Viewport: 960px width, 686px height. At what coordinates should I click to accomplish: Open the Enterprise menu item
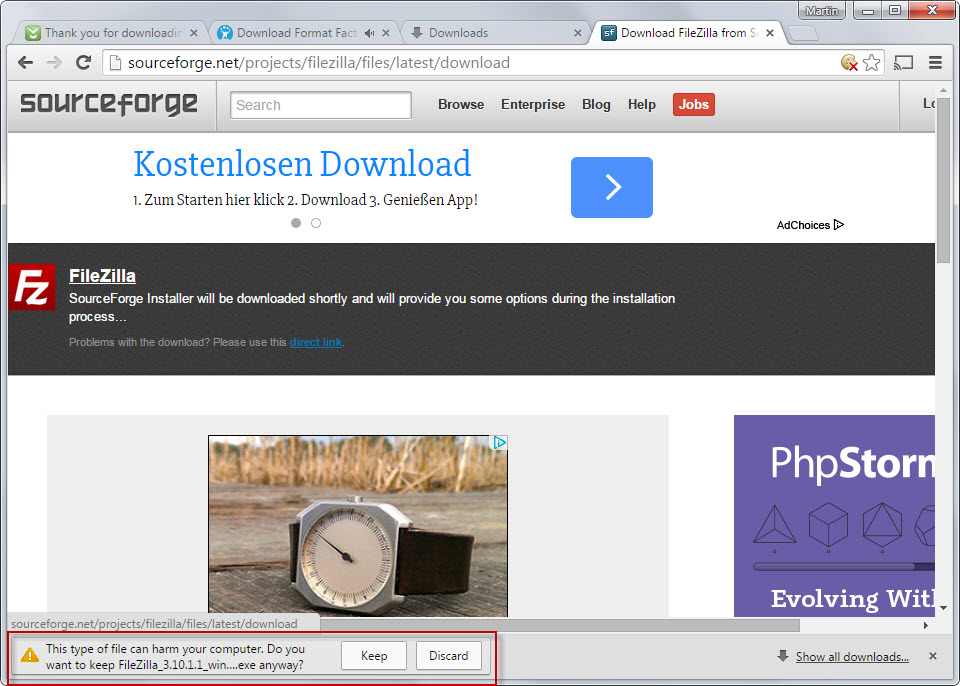(x=533, y=104)
